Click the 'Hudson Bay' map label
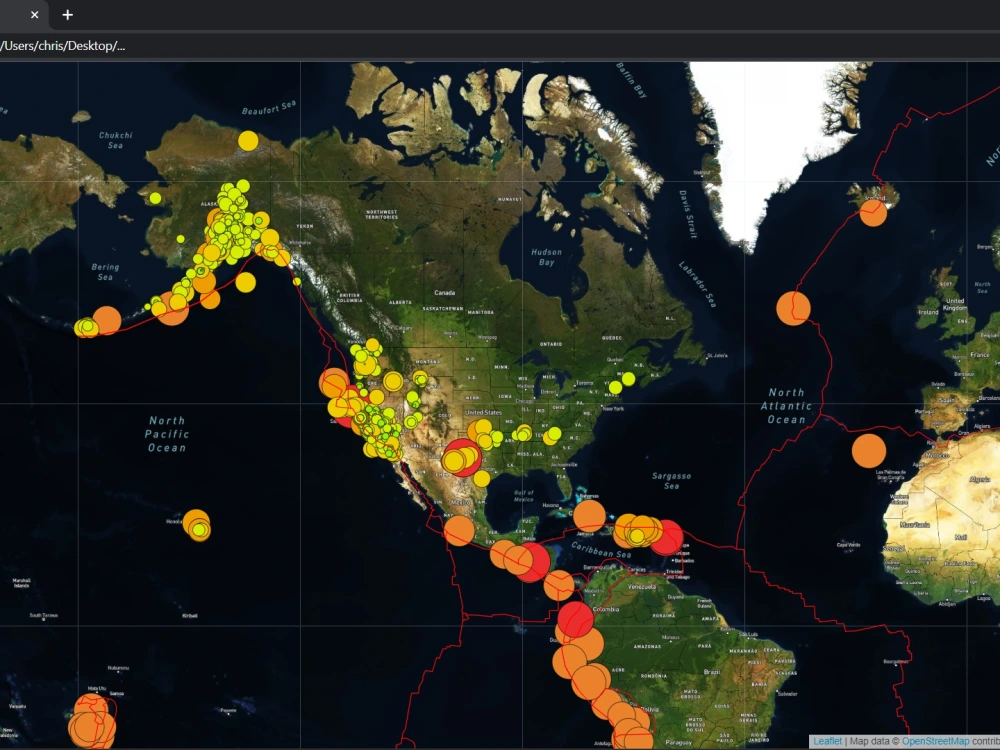This screenshot has height=750, width=1000. 547,257
